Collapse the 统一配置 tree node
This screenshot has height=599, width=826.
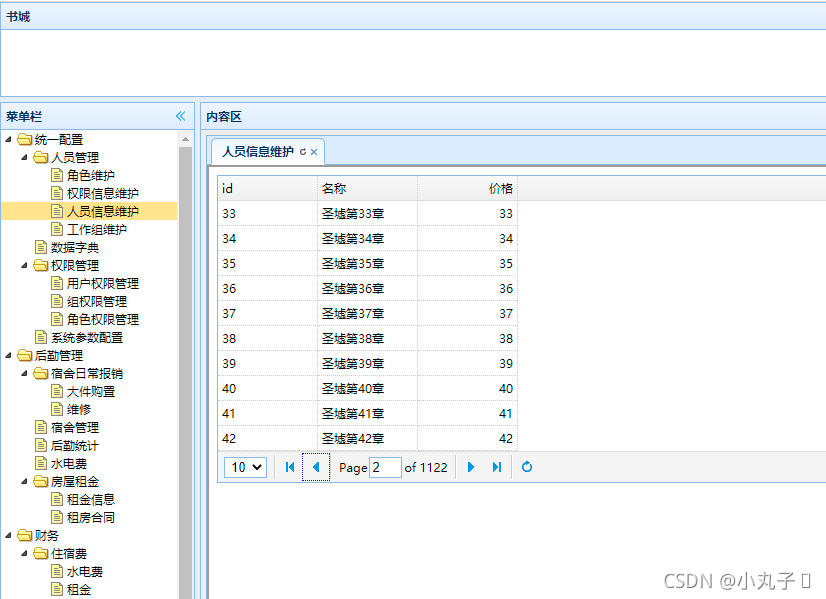(8, 140)
